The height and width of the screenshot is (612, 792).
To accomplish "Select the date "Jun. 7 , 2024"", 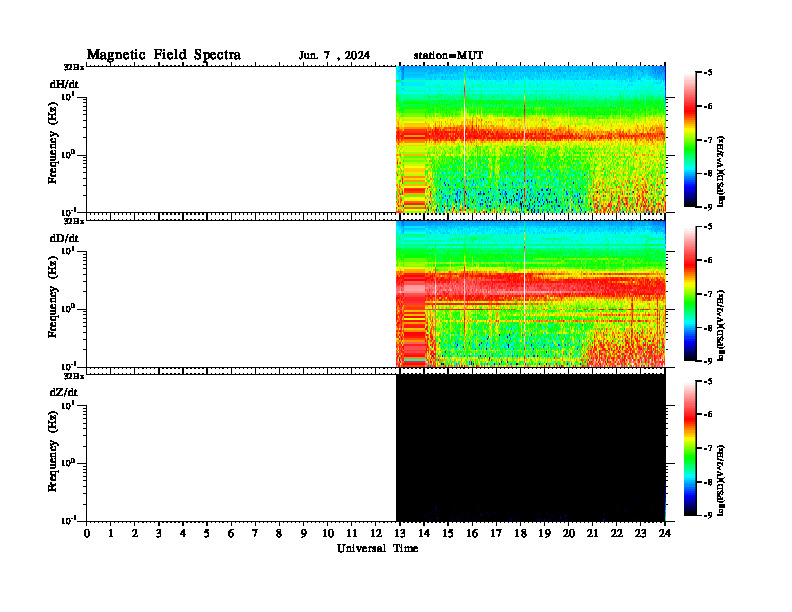I will pyautogui.click(x=334, y=55).
